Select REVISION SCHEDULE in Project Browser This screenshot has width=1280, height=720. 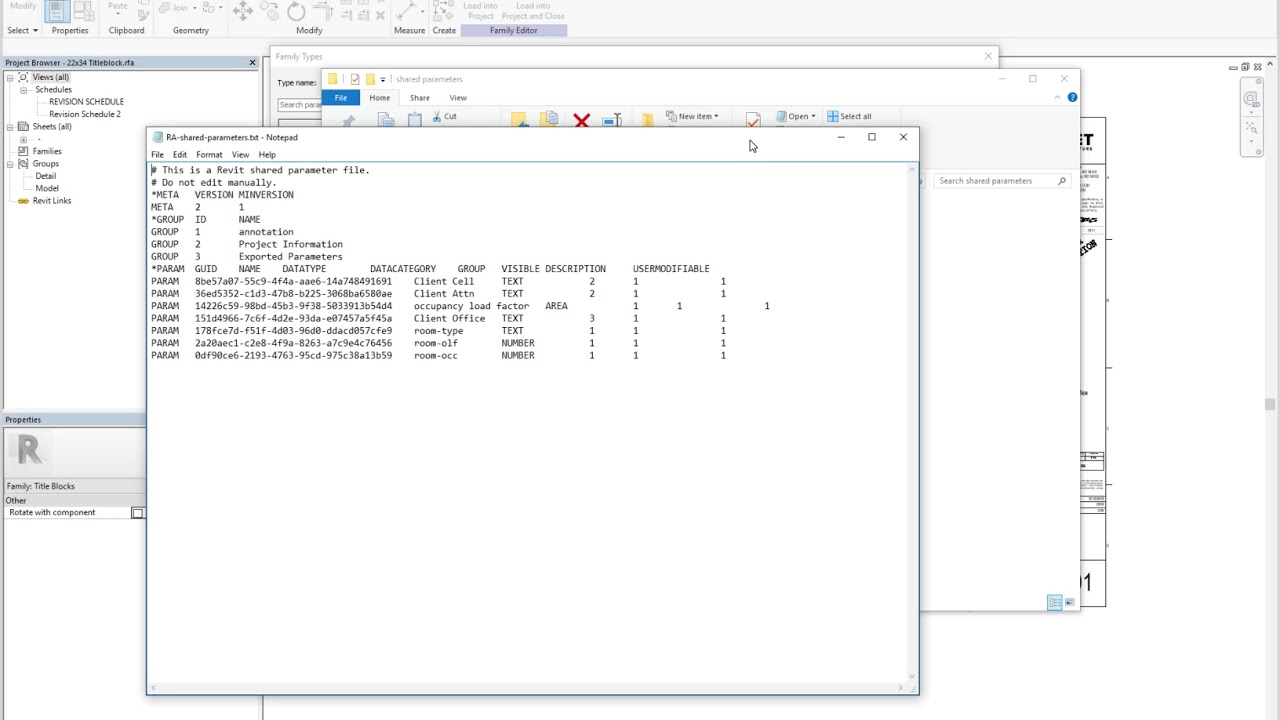86,102
